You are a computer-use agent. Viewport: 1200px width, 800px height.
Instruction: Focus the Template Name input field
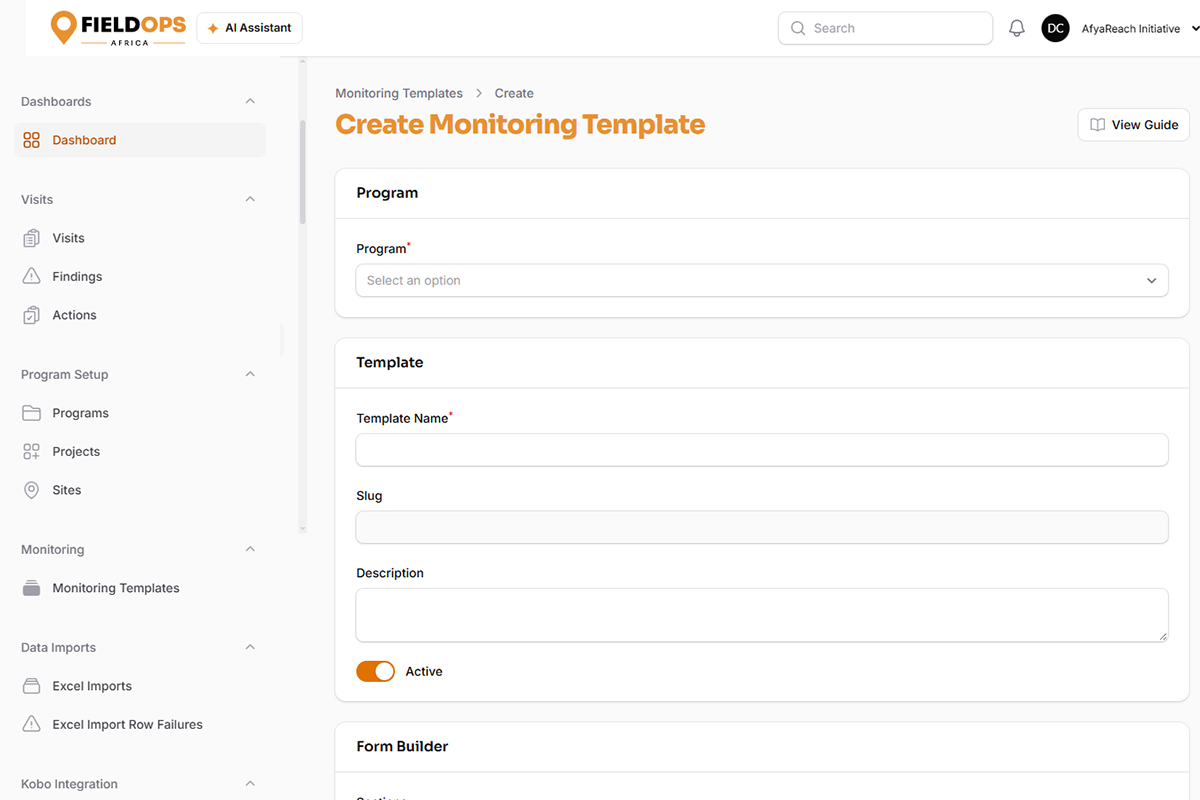[762, 450]
